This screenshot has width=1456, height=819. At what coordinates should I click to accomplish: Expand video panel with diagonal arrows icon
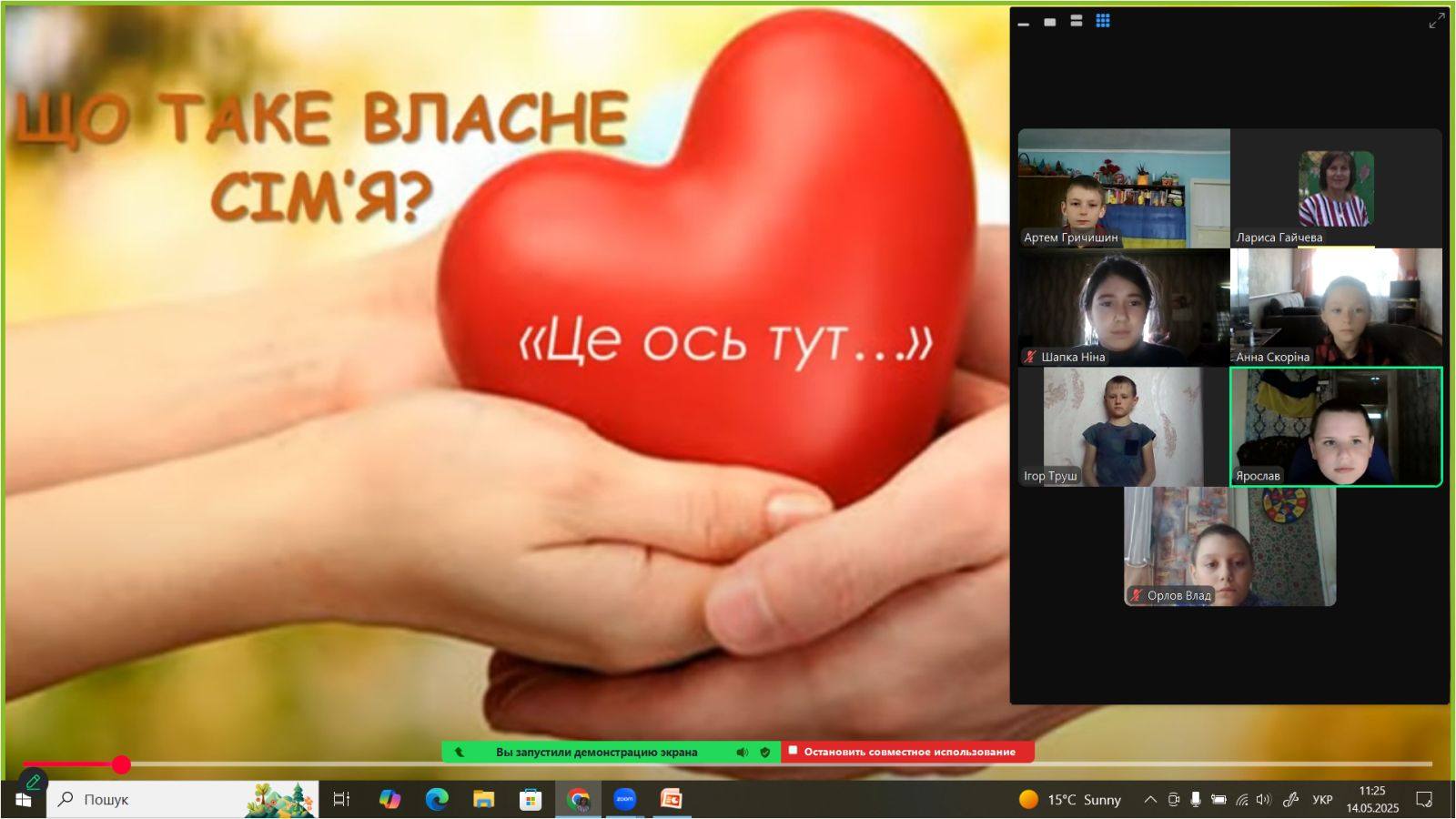(x=1437, y=20)
